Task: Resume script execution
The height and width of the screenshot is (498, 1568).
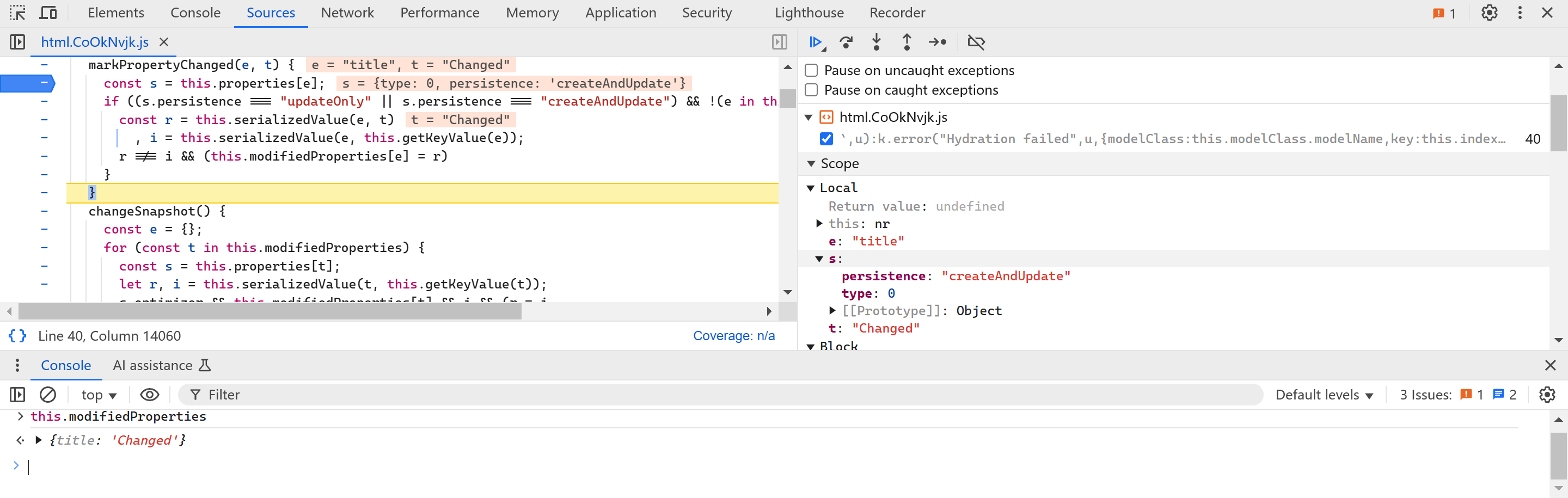Action: point(816,42)
